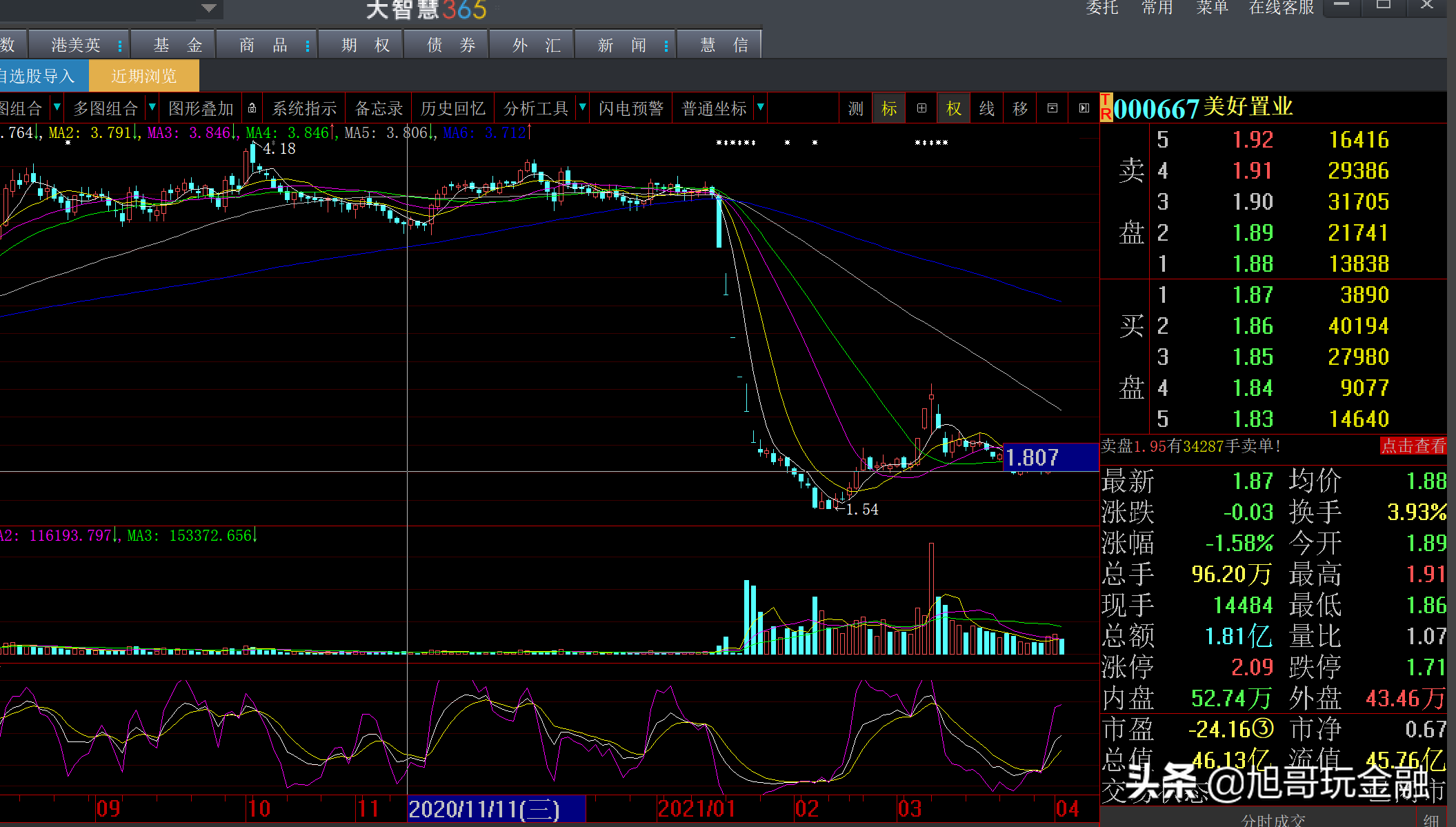
Task: Click buy level 1 price 1.87
Action: coord(1253,295)
